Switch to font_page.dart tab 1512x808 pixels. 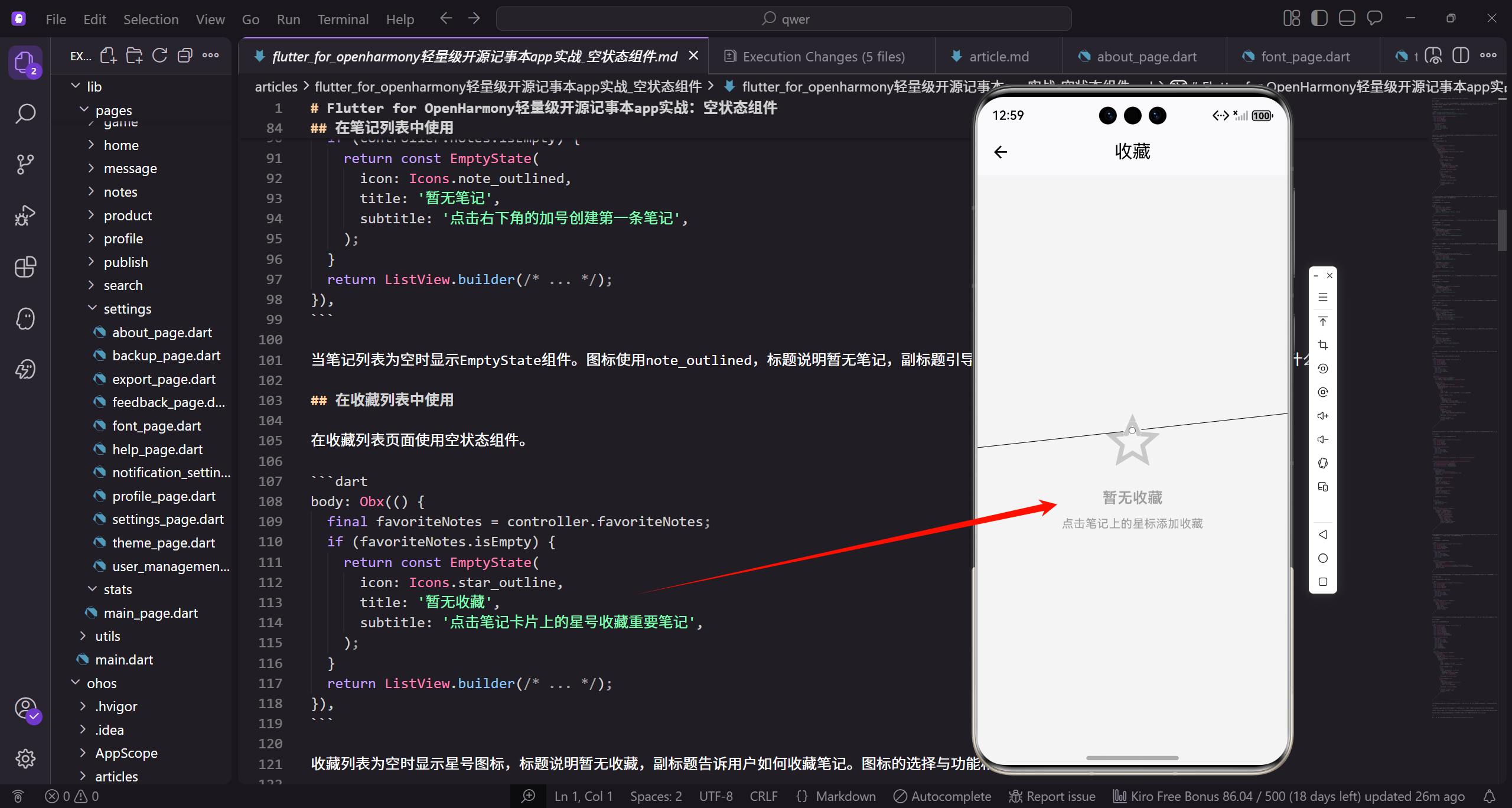click(1304, 57)
